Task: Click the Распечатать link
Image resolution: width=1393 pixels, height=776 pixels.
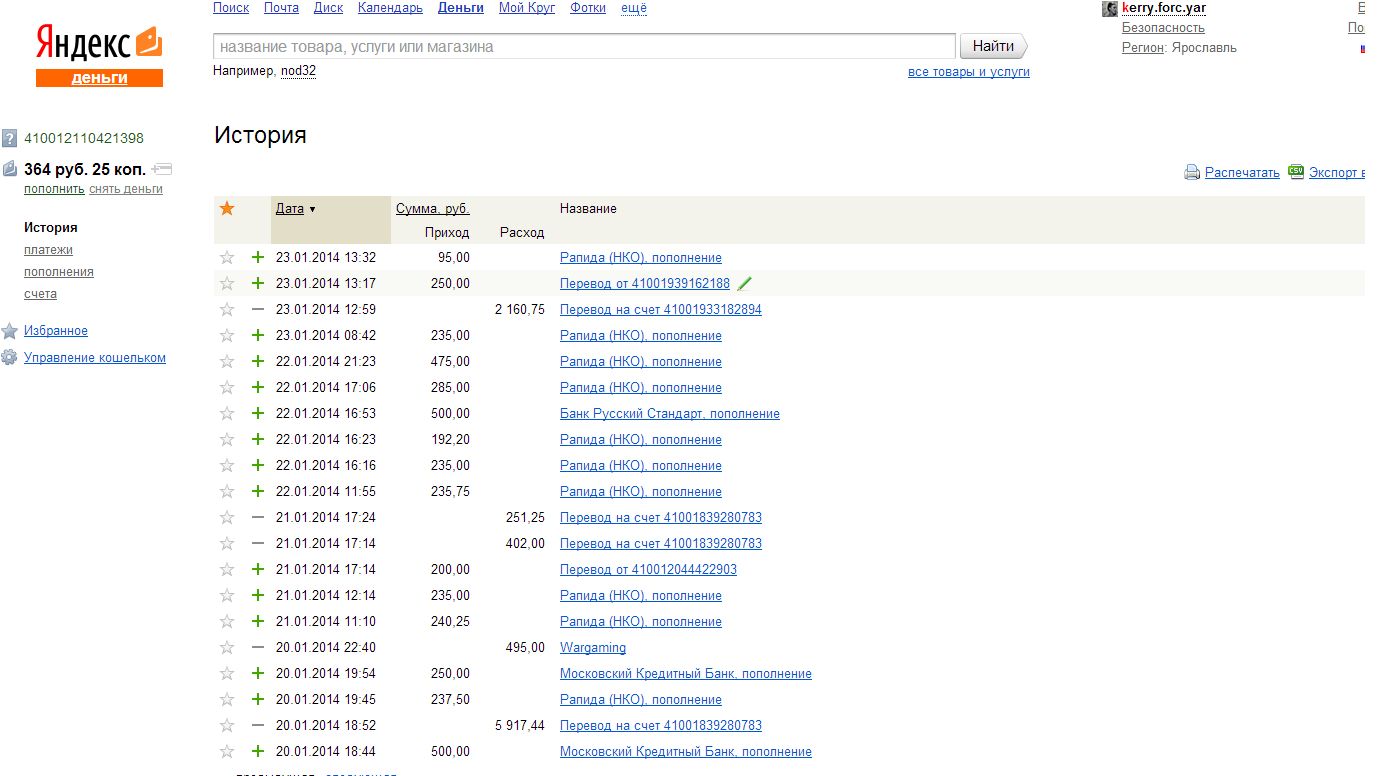Action: tap(1242, 173)
